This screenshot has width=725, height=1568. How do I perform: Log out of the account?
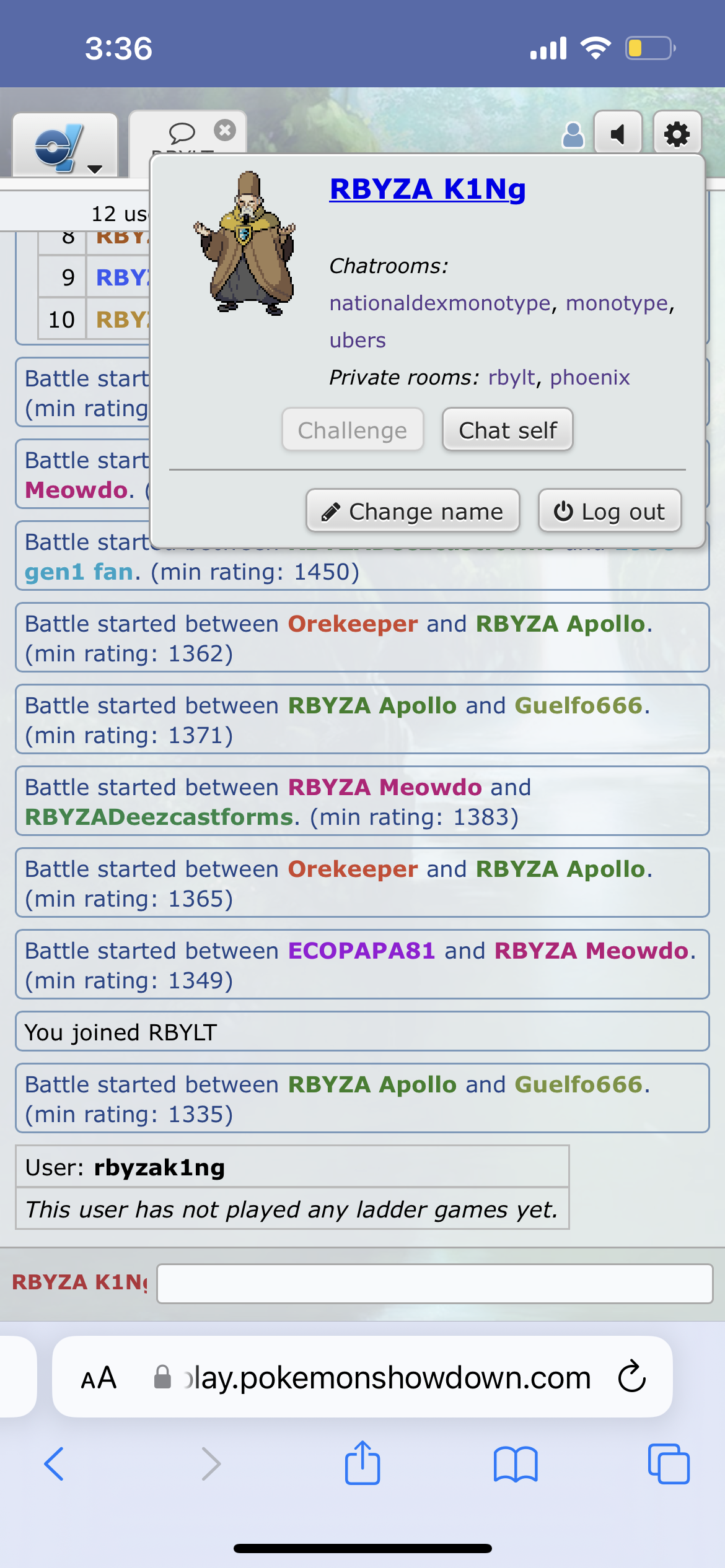610,511
